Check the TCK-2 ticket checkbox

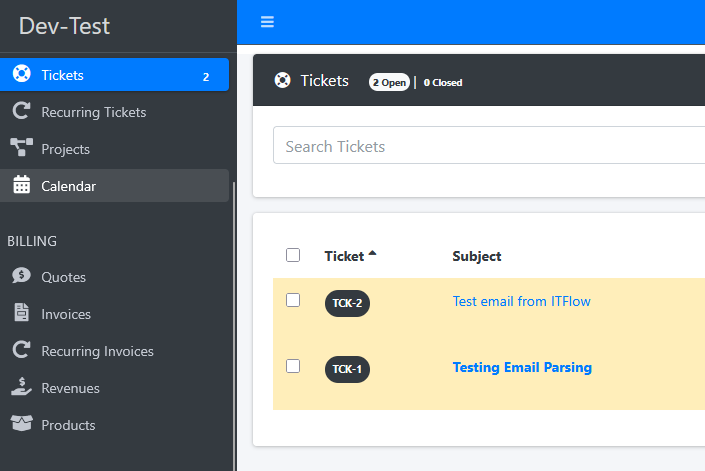pyautogui.click(x=293, y=300)
